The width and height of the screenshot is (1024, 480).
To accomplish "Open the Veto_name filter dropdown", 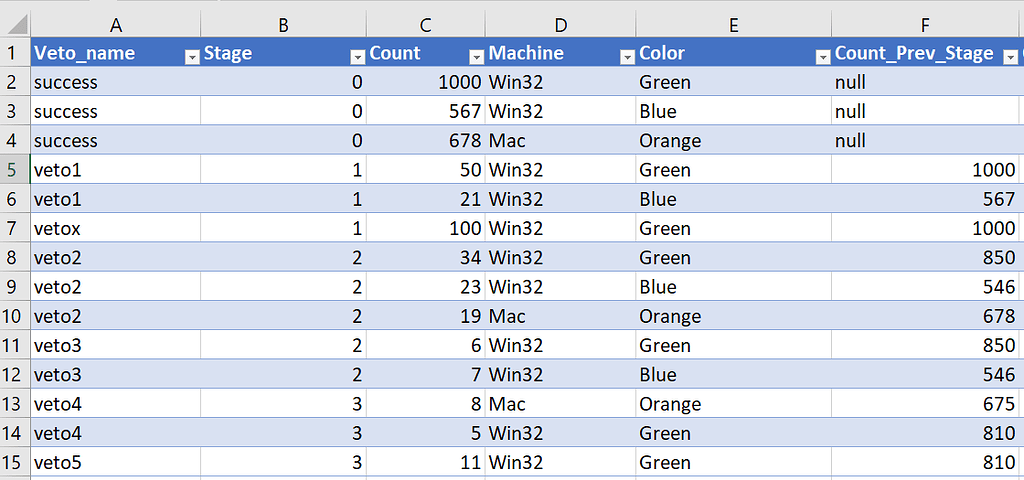I will pos(192,57).
